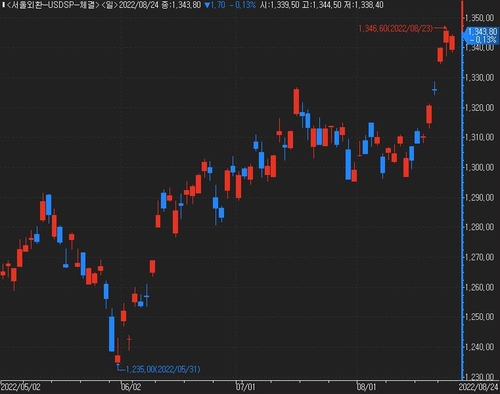Click the -0.13% change in the header
This screenshot has width=500, height=394.
point(243,5)
